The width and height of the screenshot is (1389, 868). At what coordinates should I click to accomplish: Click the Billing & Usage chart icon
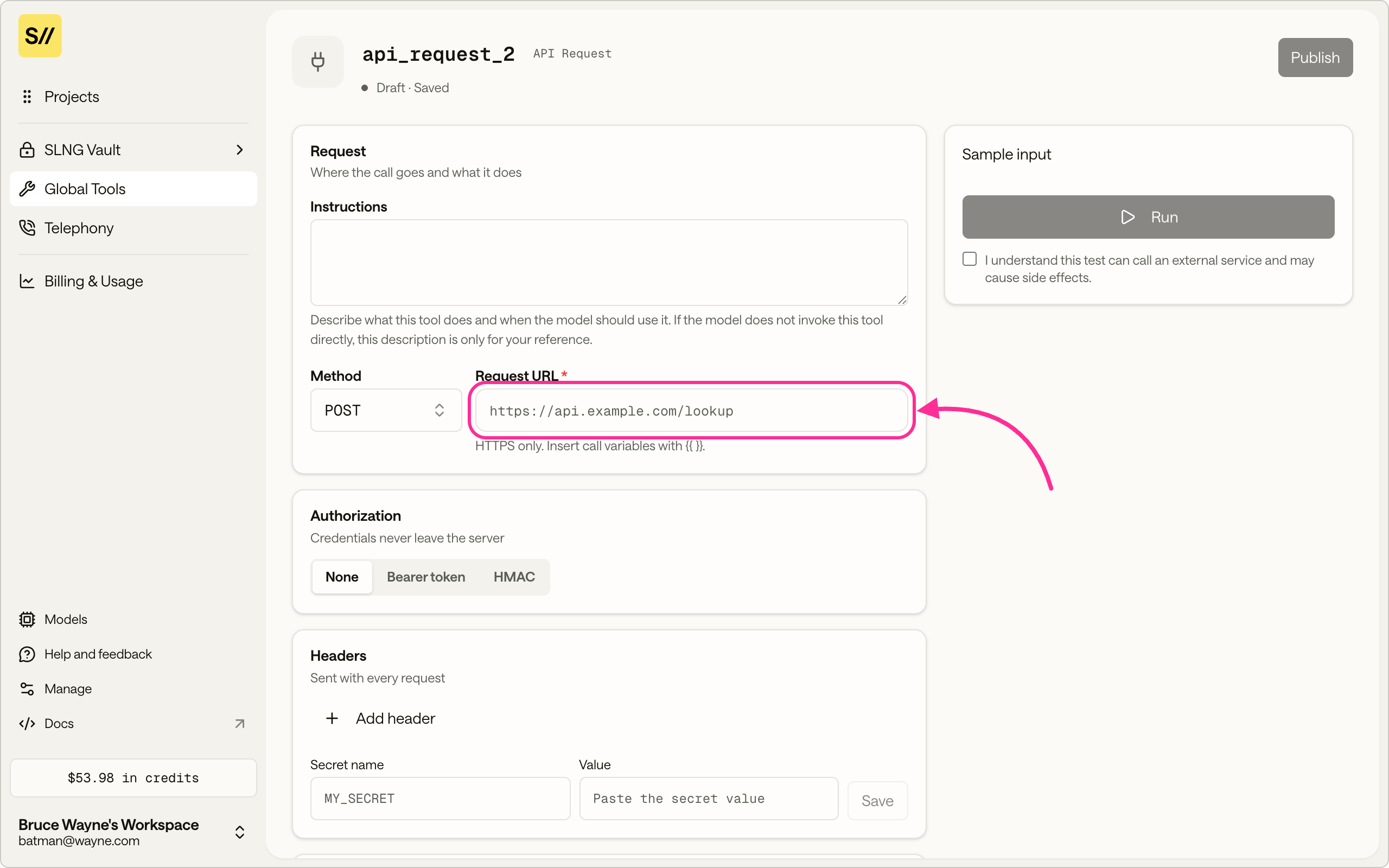click(27, 280)
